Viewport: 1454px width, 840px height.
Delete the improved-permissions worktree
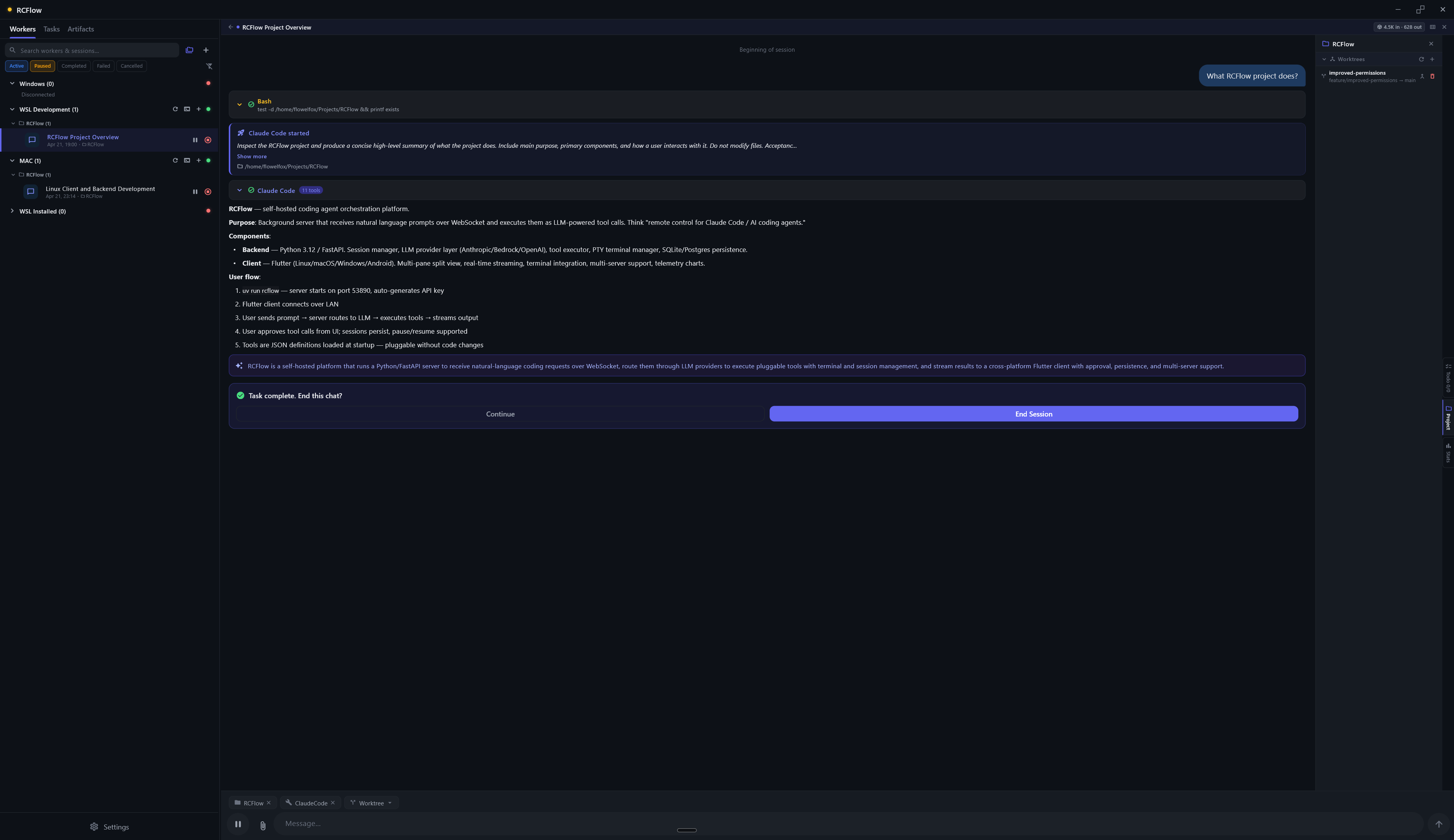click(x=1432, y=76)
